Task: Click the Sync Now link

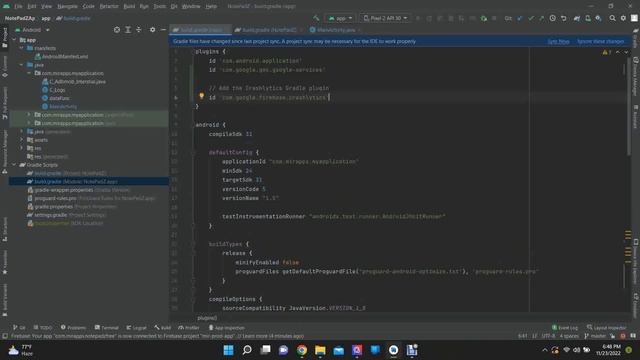Action: click(558, 41)
